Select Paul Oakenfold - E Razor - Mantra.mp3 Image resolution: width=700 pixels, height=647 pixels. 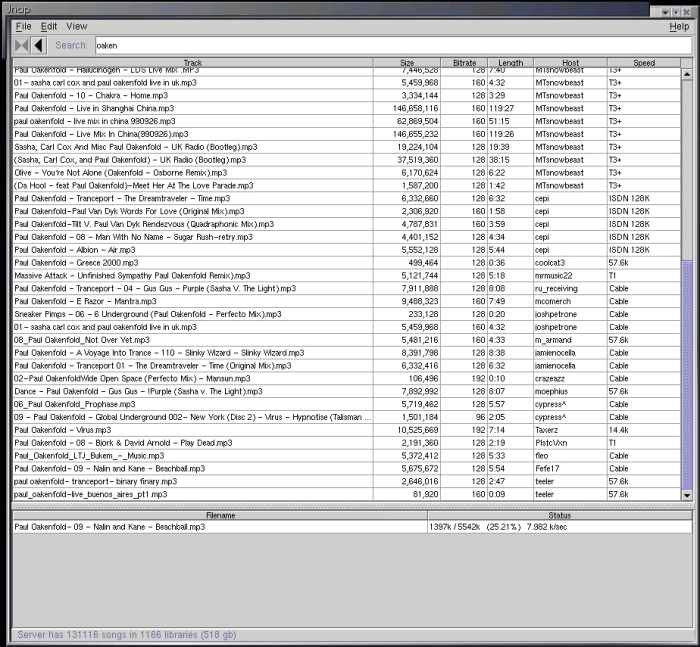click(347, 302)
